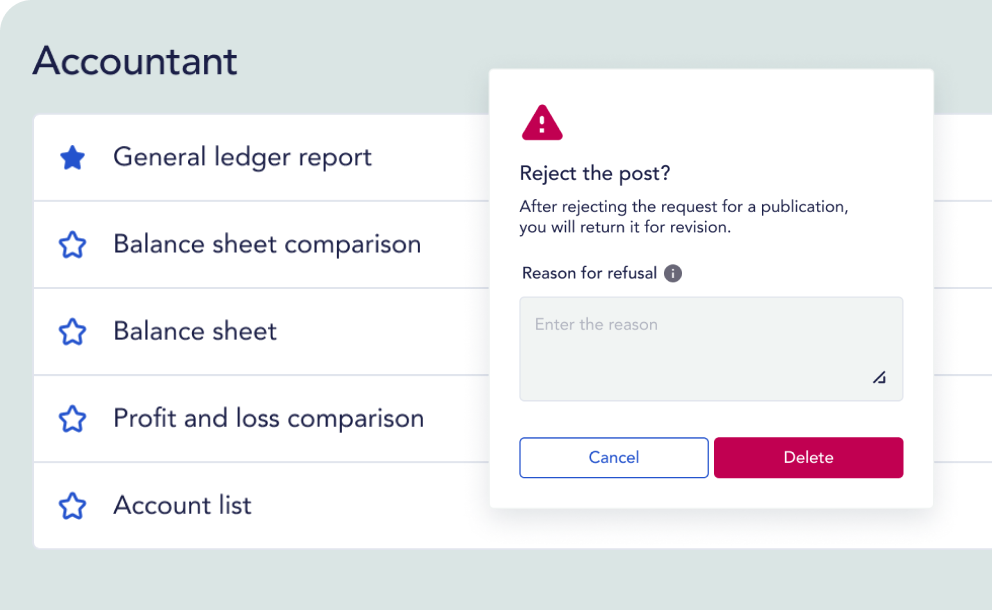Open the Profit and loss comparison report

268,418
